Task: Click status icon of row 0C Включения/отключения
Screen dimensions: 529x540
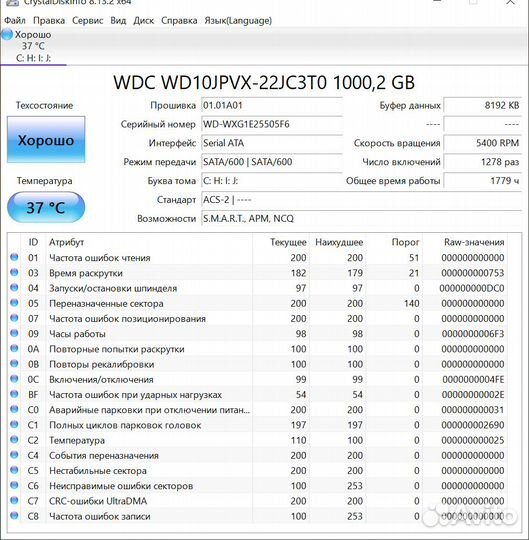Action: 14,378
